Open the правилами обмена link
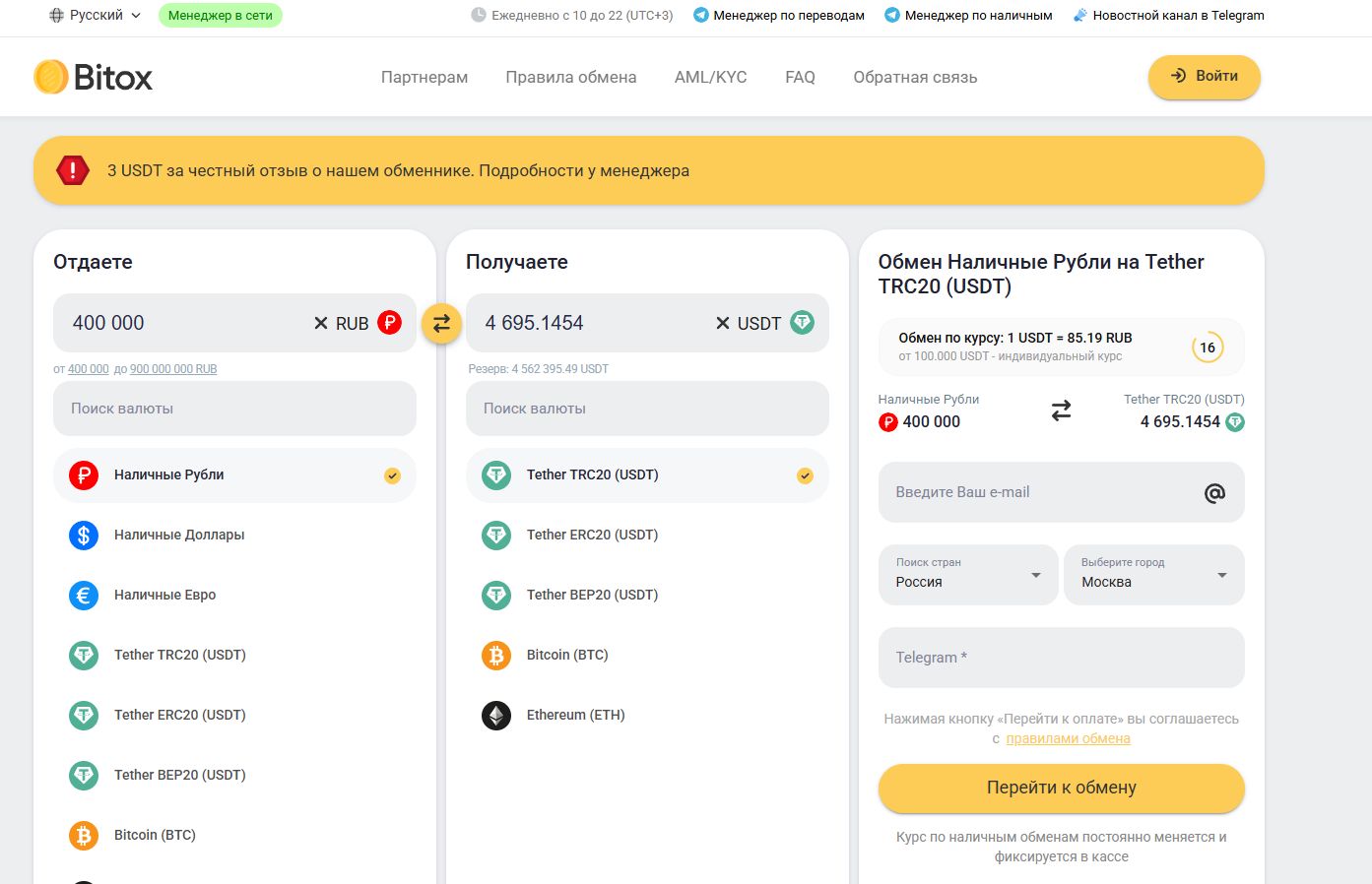1372x884 pixels. 1068,738
